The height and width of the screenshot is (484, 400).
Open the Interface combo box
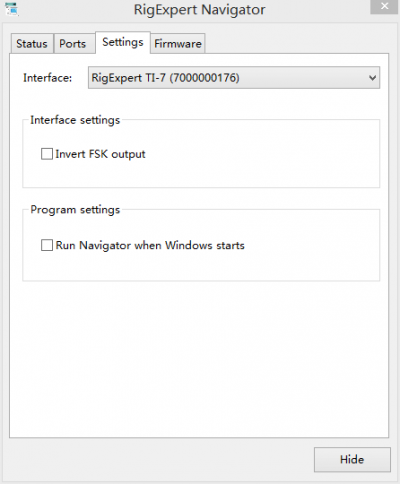point(234,78)
